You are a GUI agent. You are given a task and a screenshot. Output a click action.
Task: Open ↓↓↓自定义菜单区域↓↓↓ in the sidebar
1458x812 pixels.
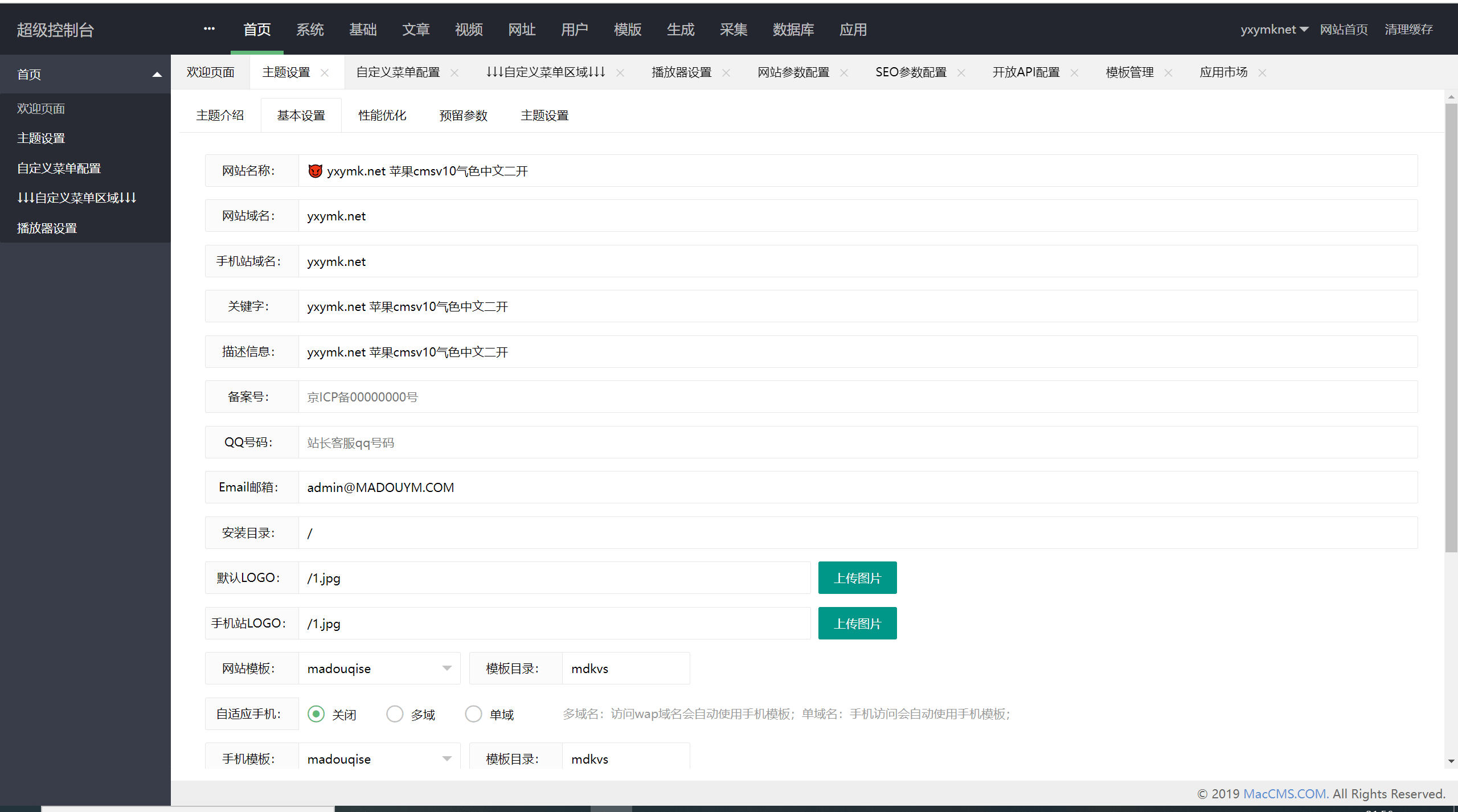pos(77,198)
